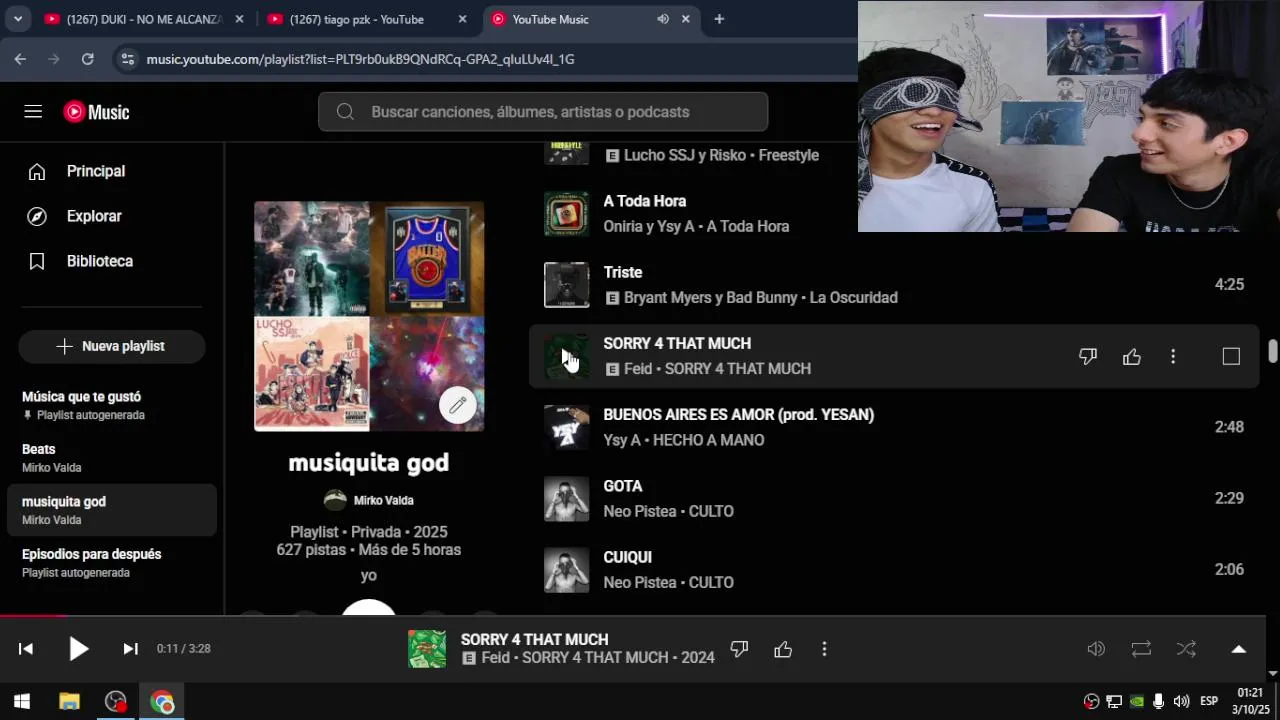
Task: Open the Windows Start menu
Action: click(22, 702)
